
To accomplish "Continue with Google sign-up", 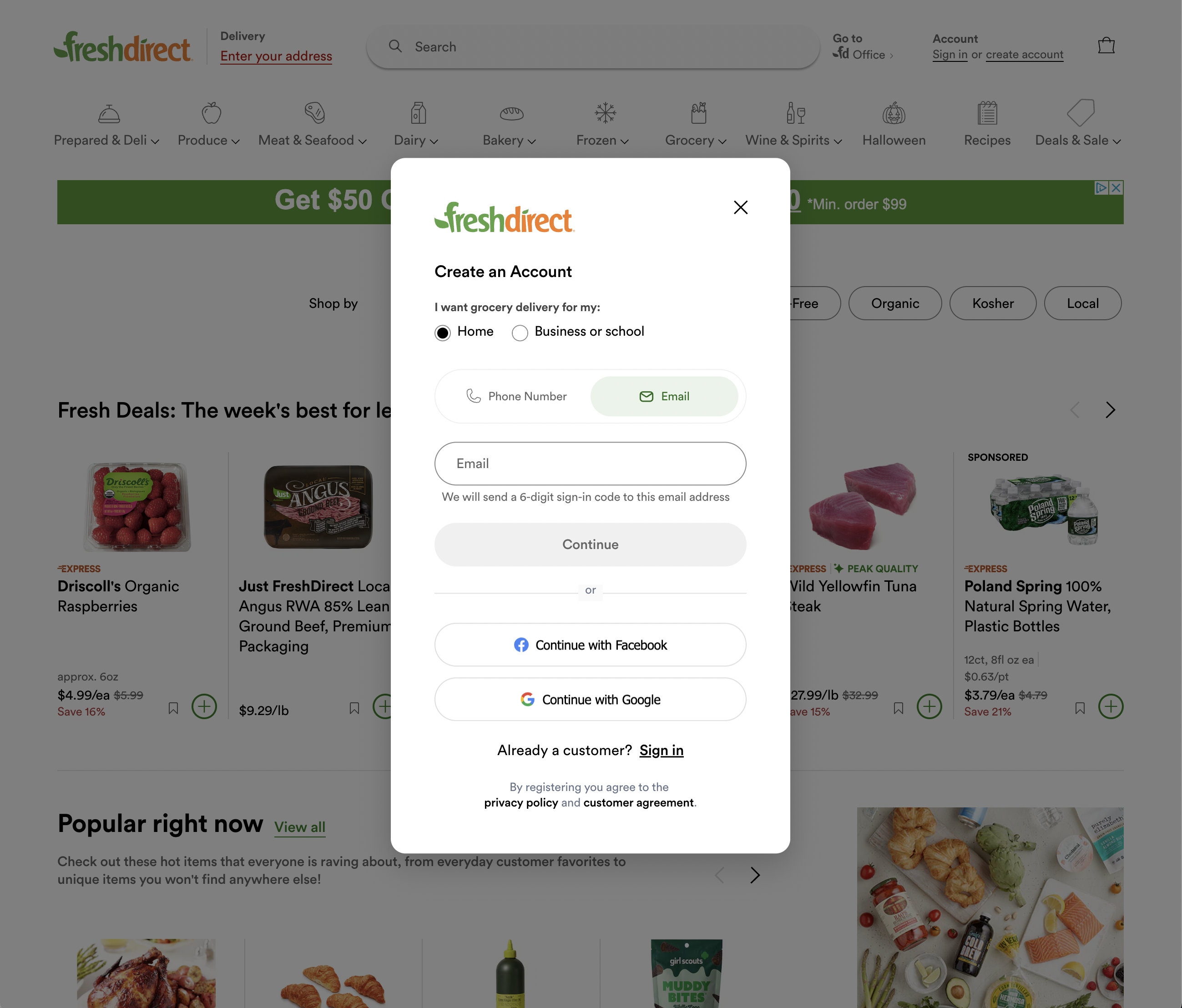I will 590,700.
